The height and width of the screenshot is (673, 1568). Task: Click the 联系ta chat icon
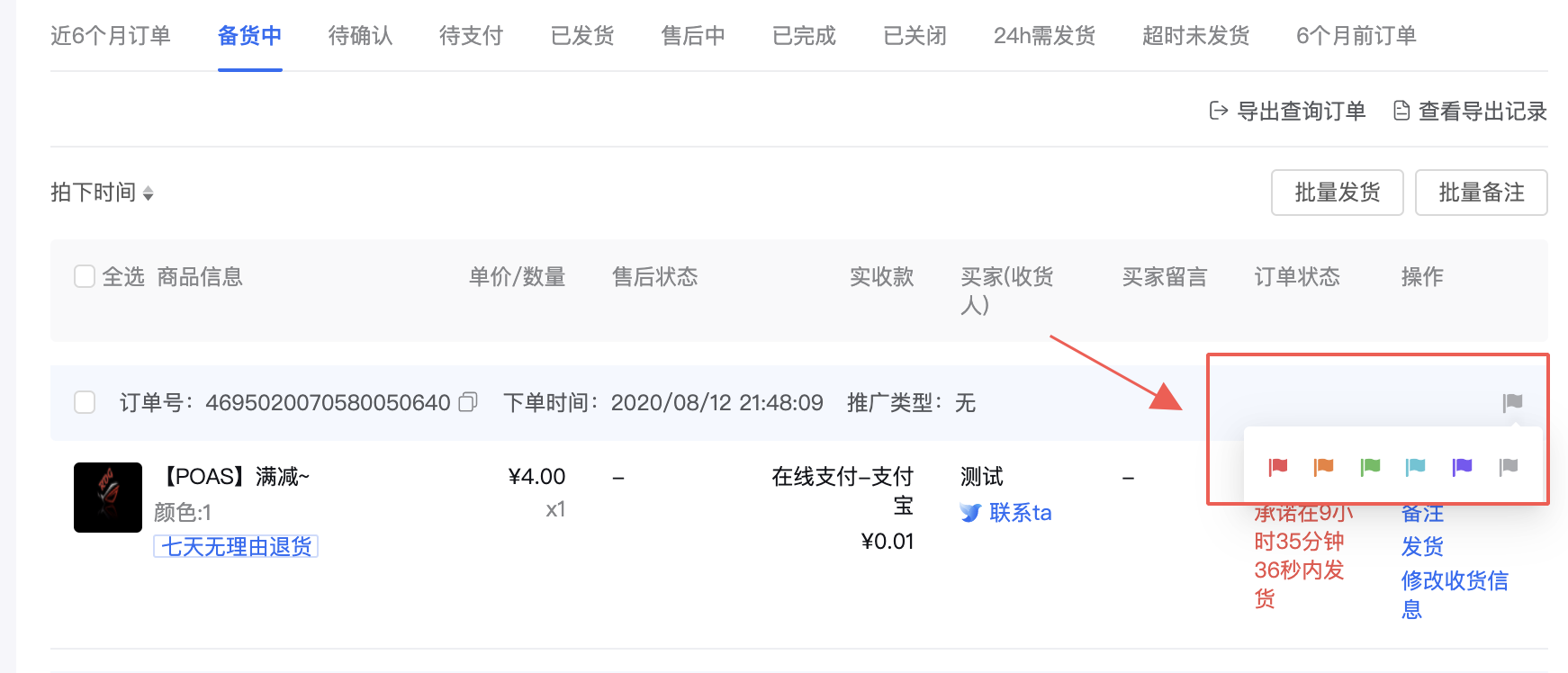tap(970, 513)
